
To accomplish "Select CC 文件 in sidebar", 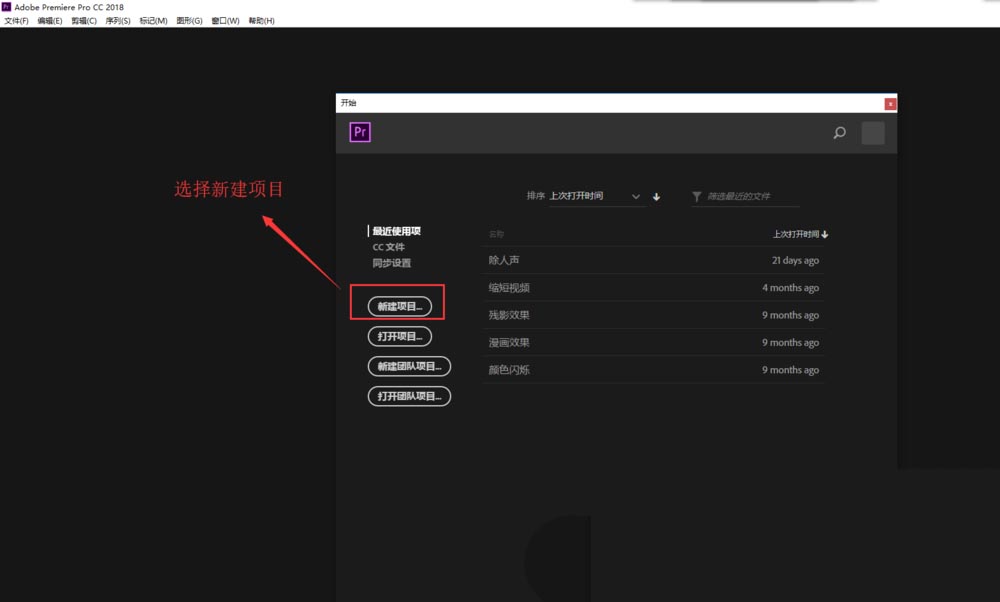I will pos(388,247).
